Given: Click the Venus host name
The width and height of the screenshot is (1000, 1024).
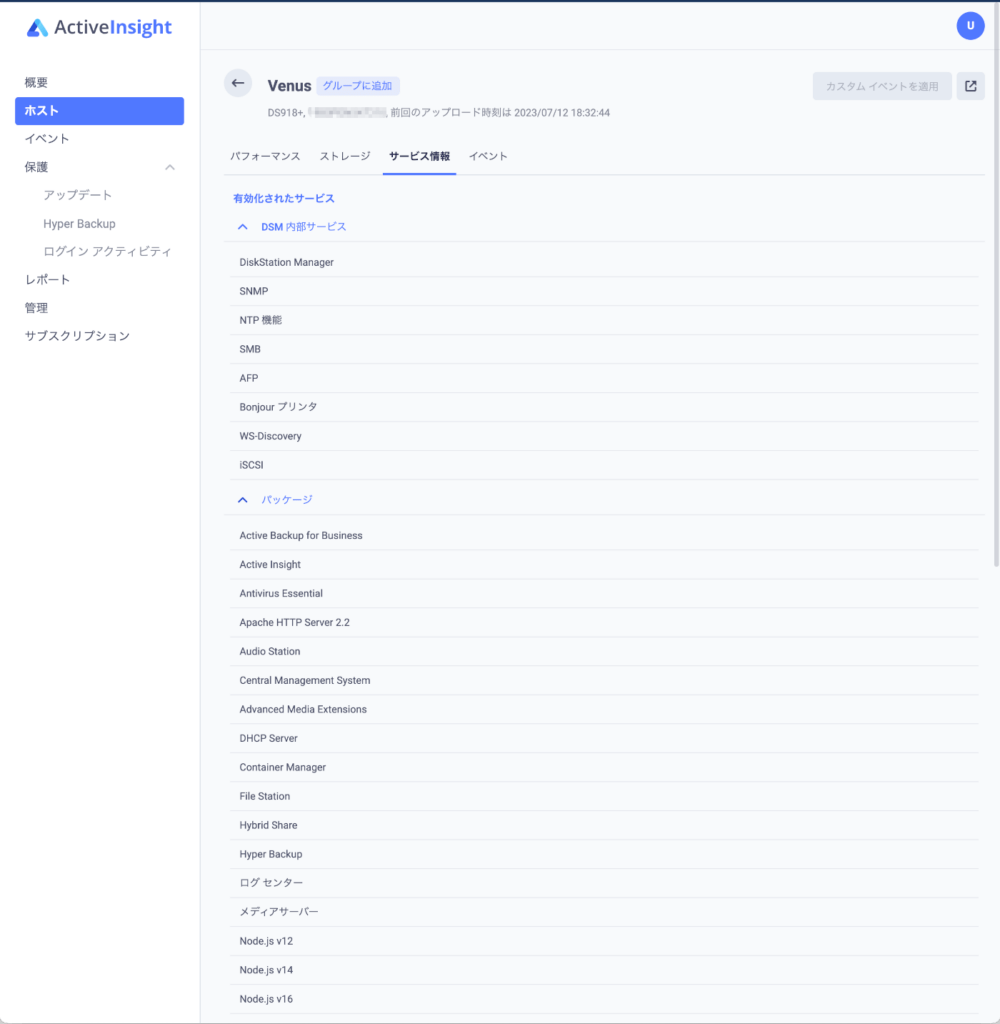Looking at the screenshot, I should 289,86.
